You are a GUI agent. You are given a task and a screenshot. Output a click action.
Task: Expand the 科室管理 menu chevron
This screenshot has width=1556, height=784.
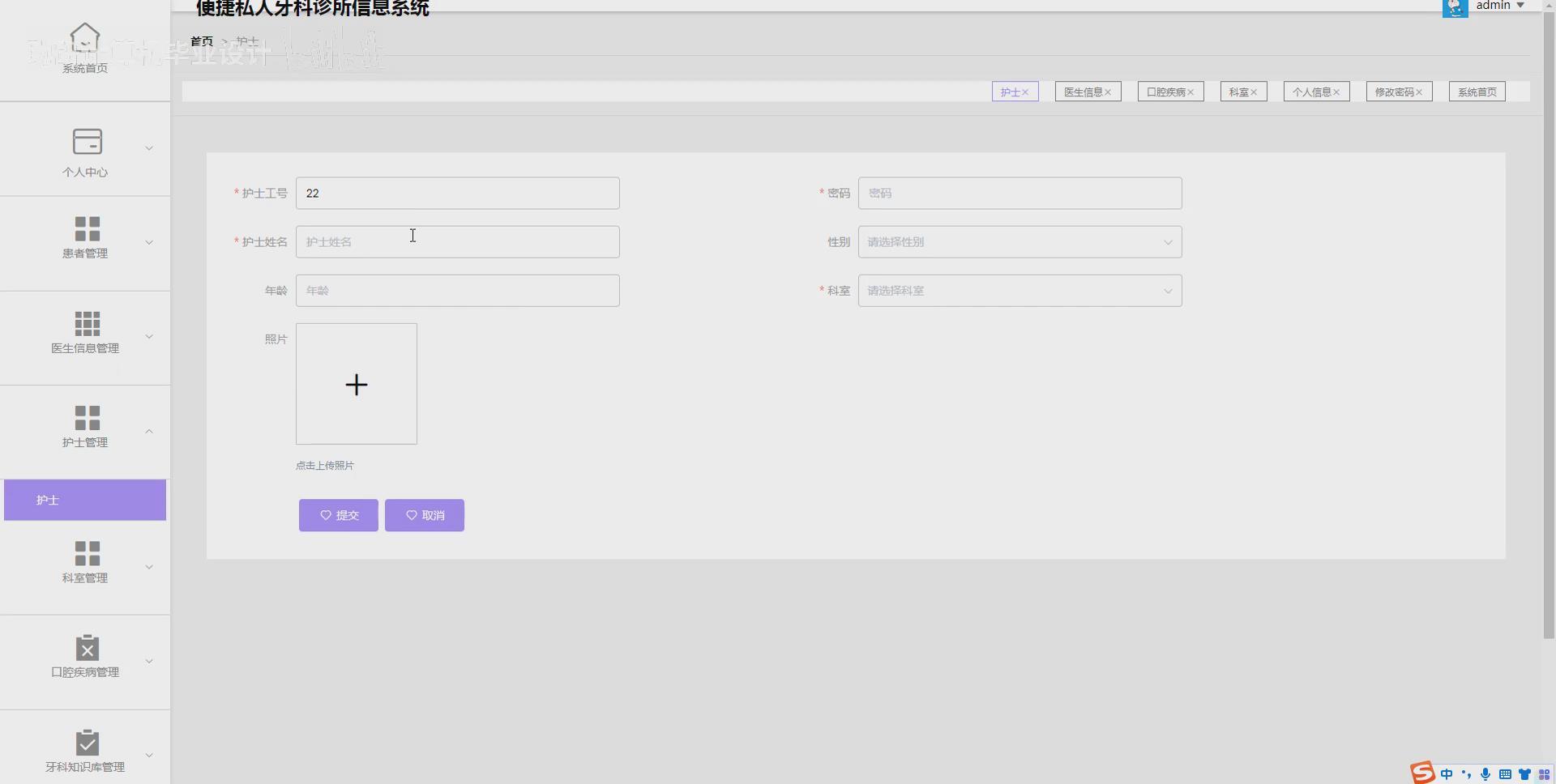pos(149,567)
